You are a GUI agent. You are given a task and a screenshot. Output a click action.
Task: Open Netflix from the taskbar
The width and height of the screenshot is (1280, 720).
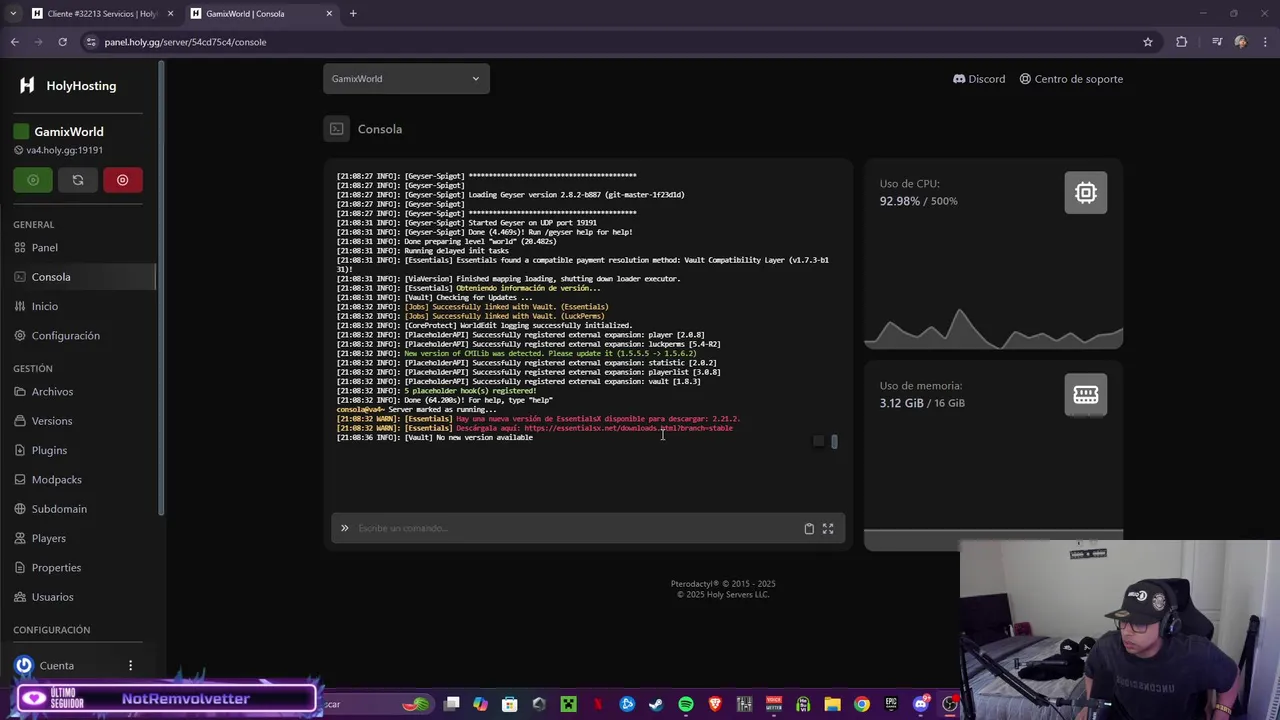[598, 704]
